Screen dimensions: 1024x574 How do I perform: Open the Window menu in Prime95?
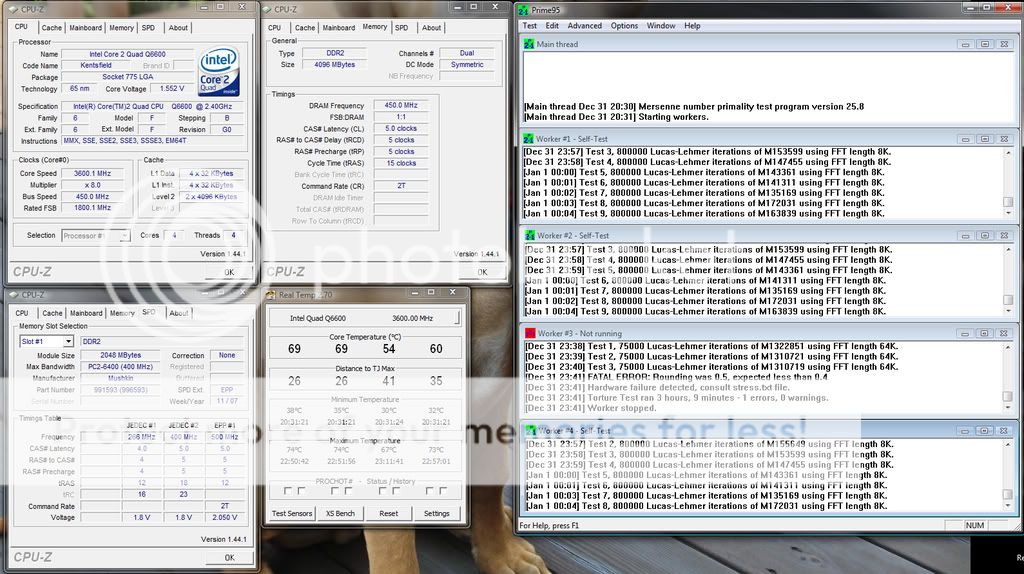661,26
